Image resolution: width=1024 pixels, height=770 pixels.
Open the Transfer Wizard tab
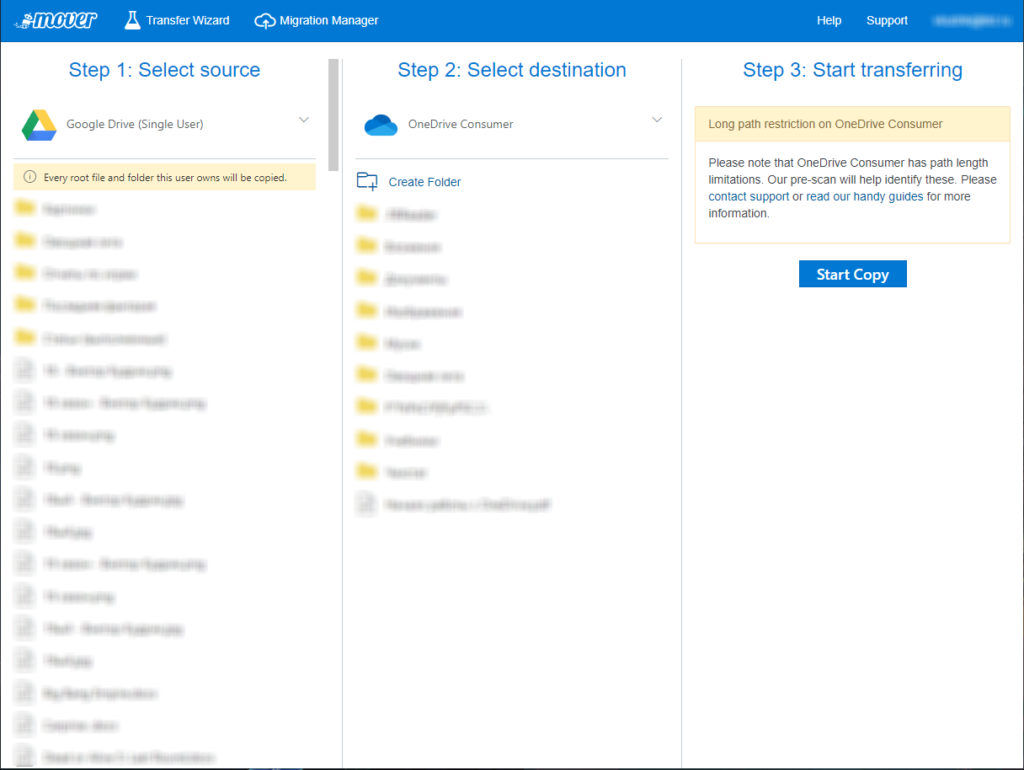187,20
